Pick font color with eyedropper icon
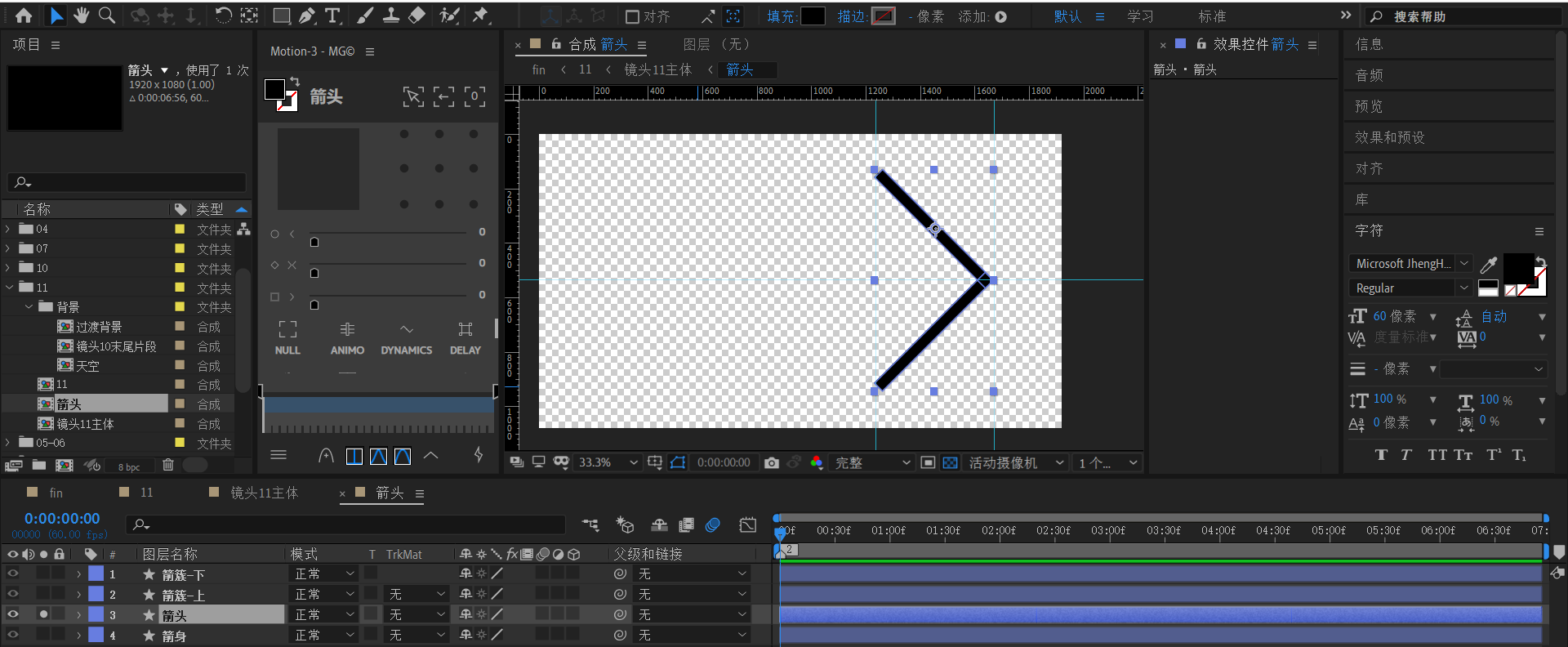The width and height of the screenshot is (1568, 647). coord(1489,264)
